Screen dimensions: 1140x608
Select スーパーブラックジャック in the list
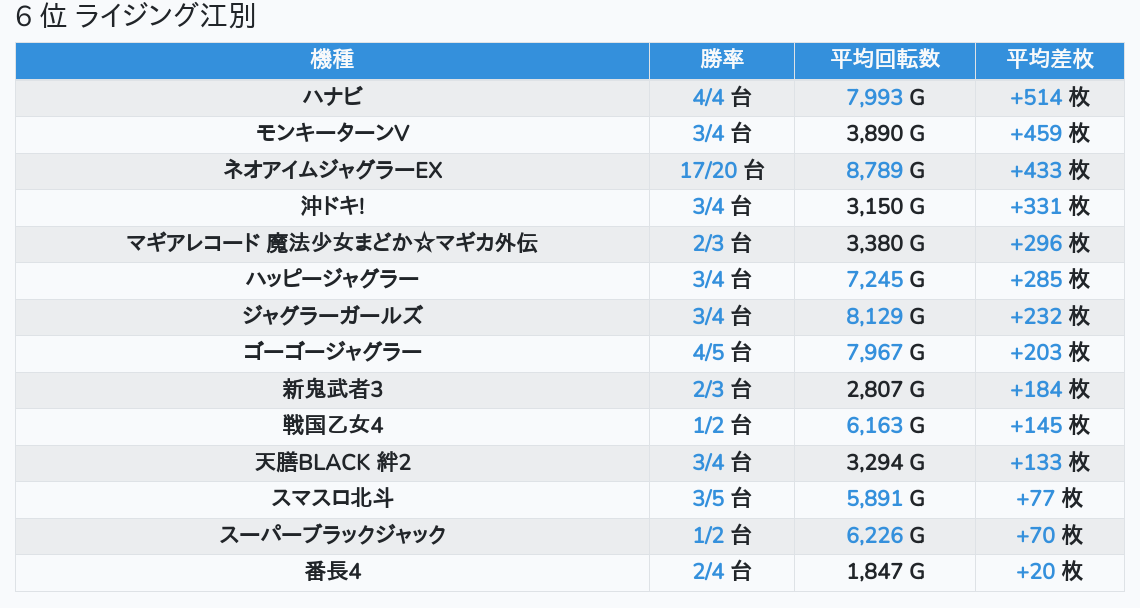(x=332, y=535)
